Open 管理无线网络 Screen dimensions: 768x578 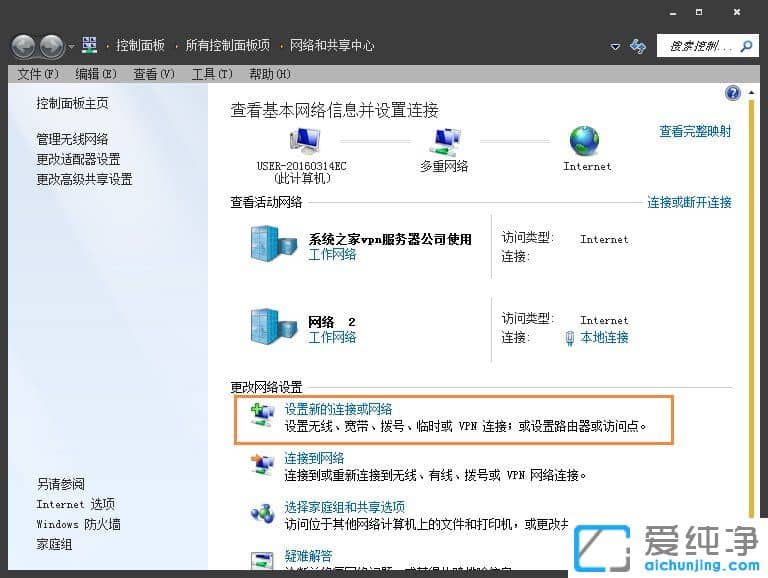[72, 139]
